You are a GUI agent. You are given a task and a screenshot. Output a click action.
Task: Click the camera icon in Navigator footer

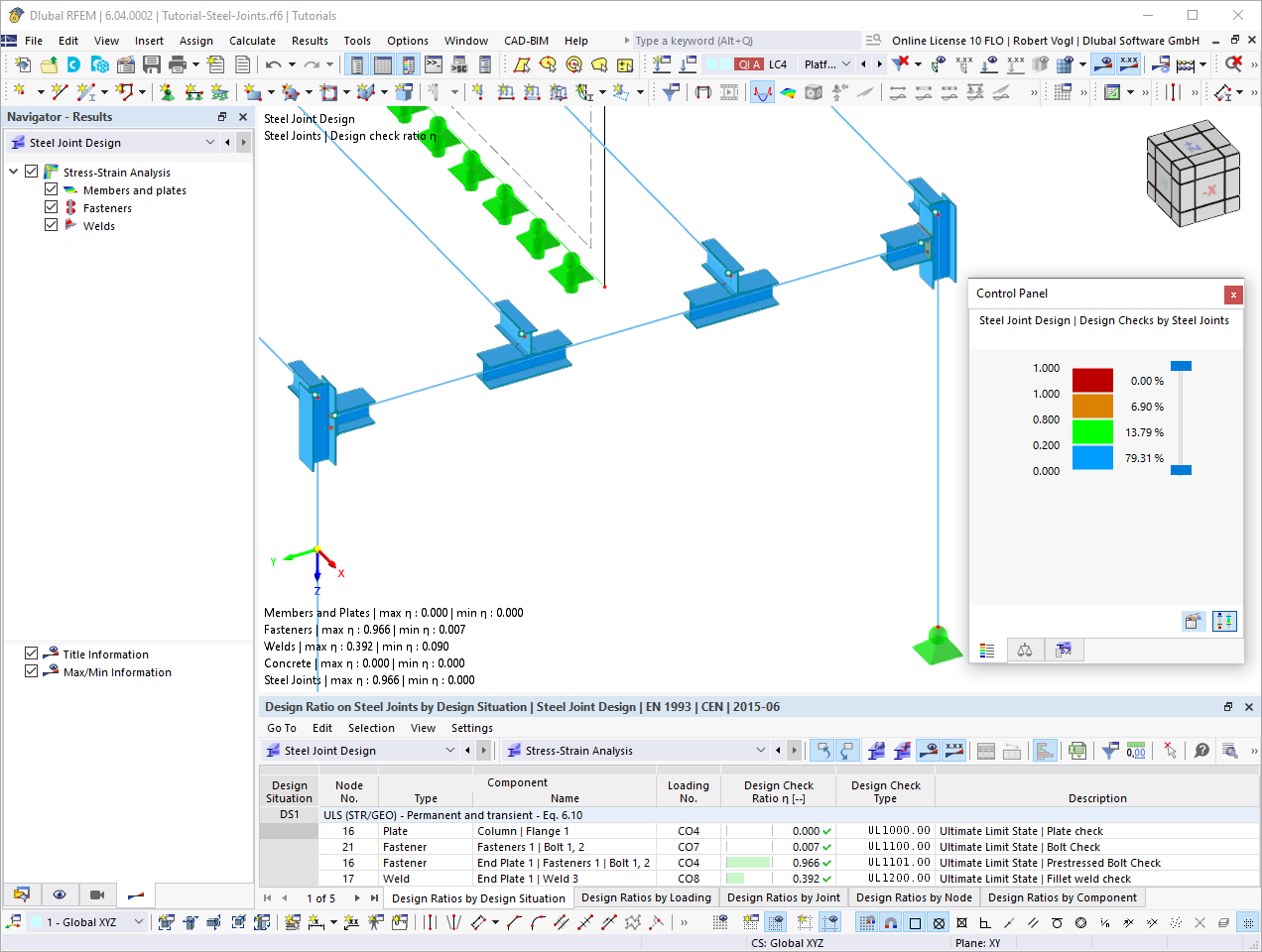point(97,894)
